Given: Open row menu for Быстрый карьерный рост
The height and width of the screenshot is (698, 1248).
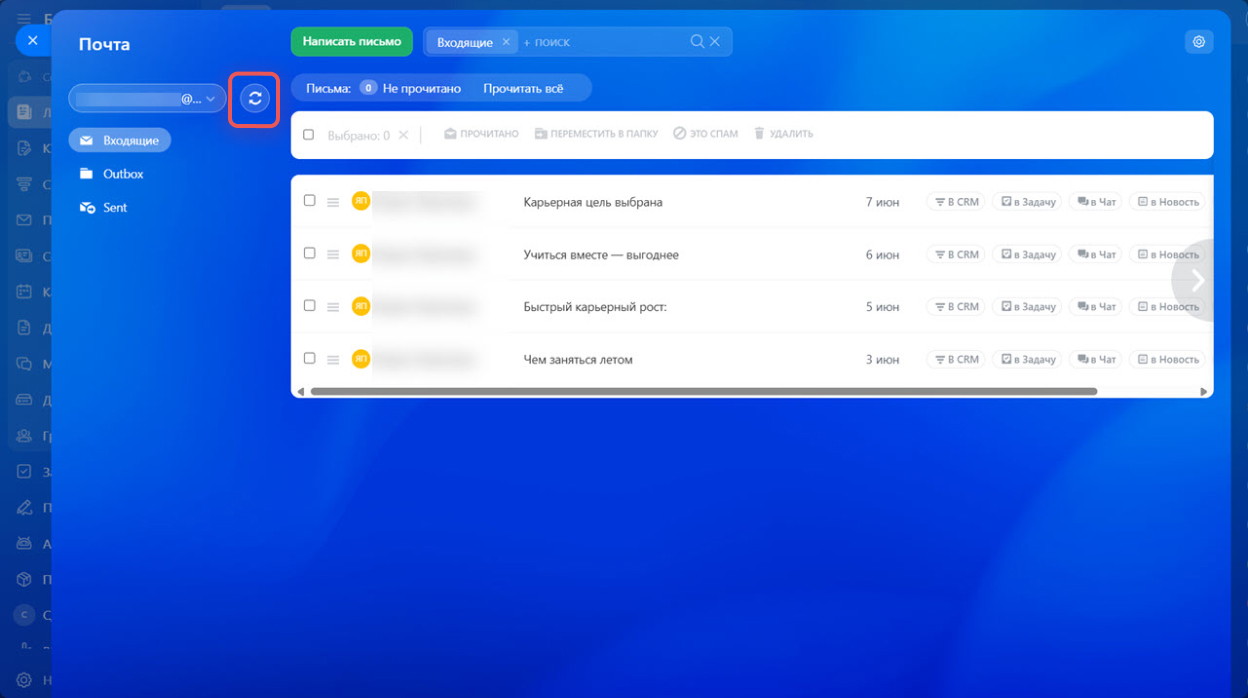Looking at the screenshot, I should (333, 307).
